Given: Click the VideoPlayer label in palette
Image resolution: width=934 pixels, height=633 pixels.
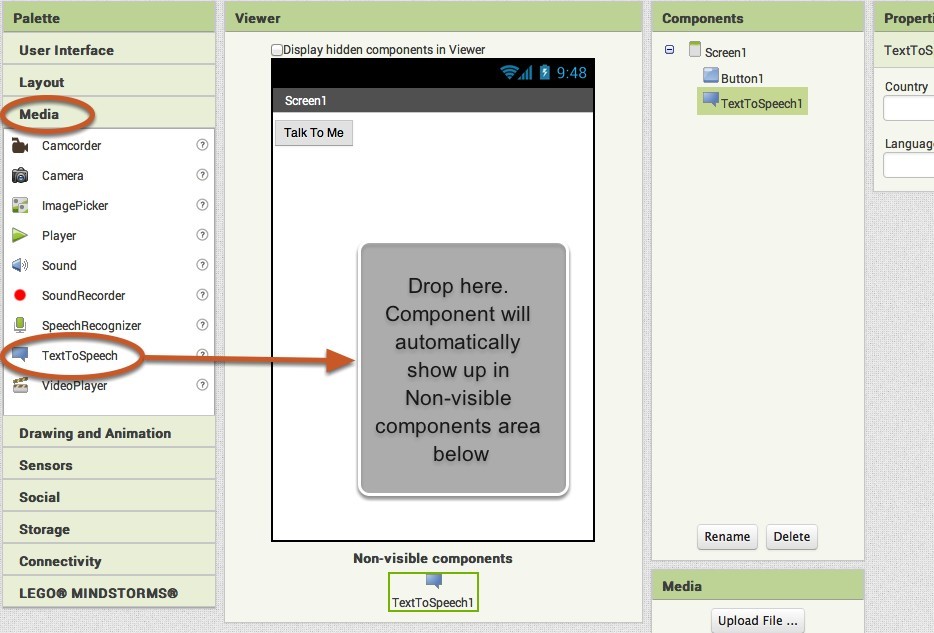Looking at the screenshot, I should coord(74,385).
